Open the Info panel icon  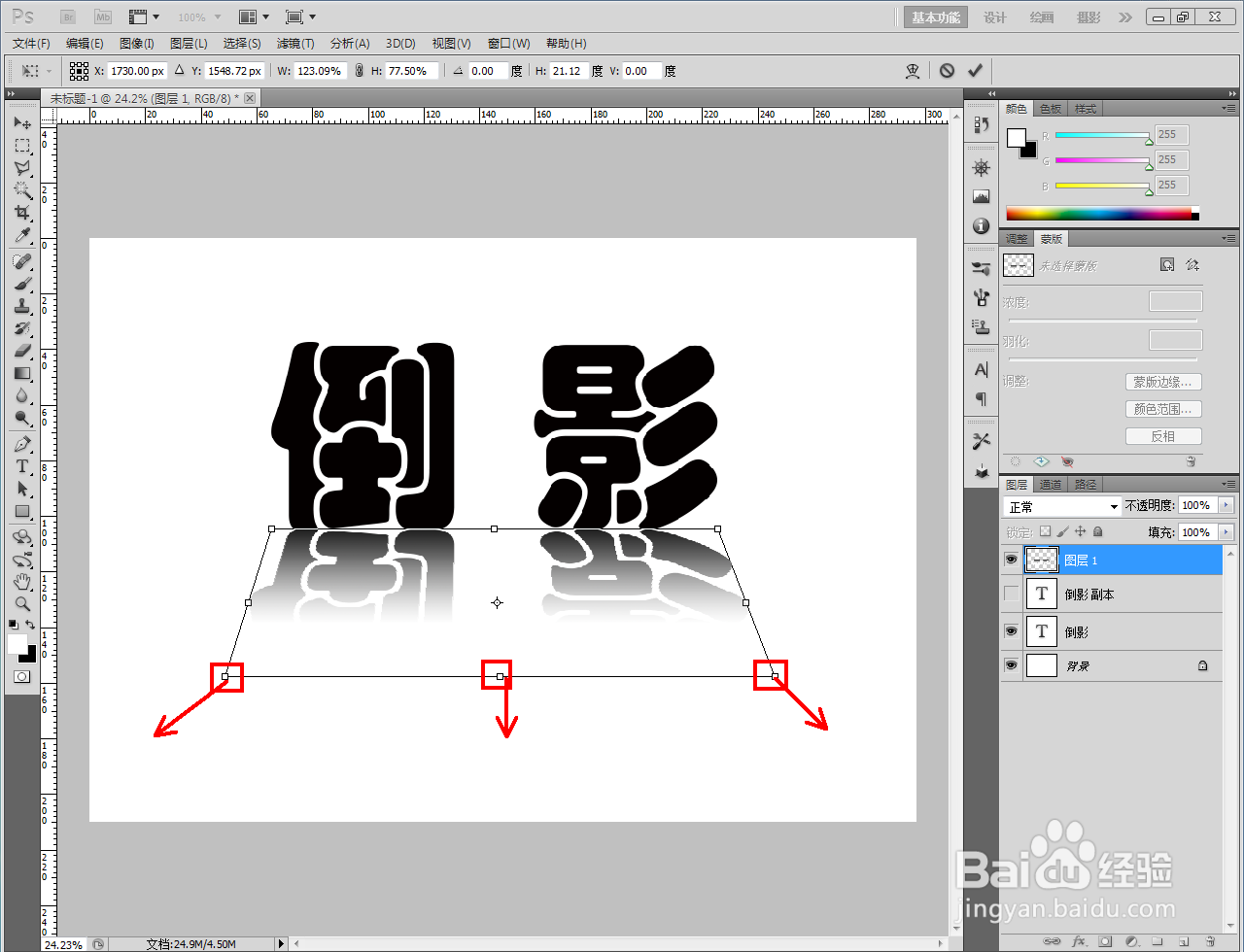(981, 225)
